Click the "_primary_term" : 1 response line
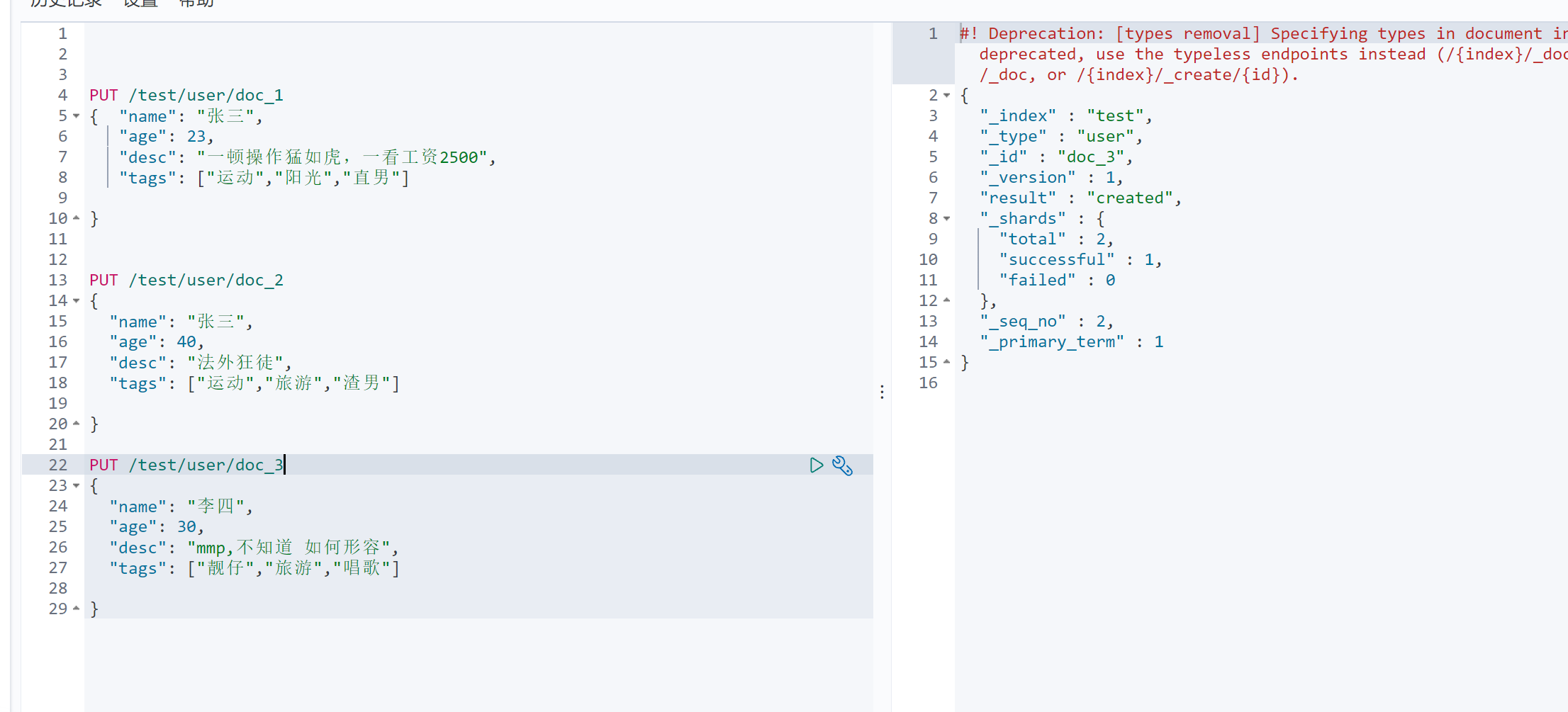The height and width of the screenshot is (712, 1568). point(1072,341)
